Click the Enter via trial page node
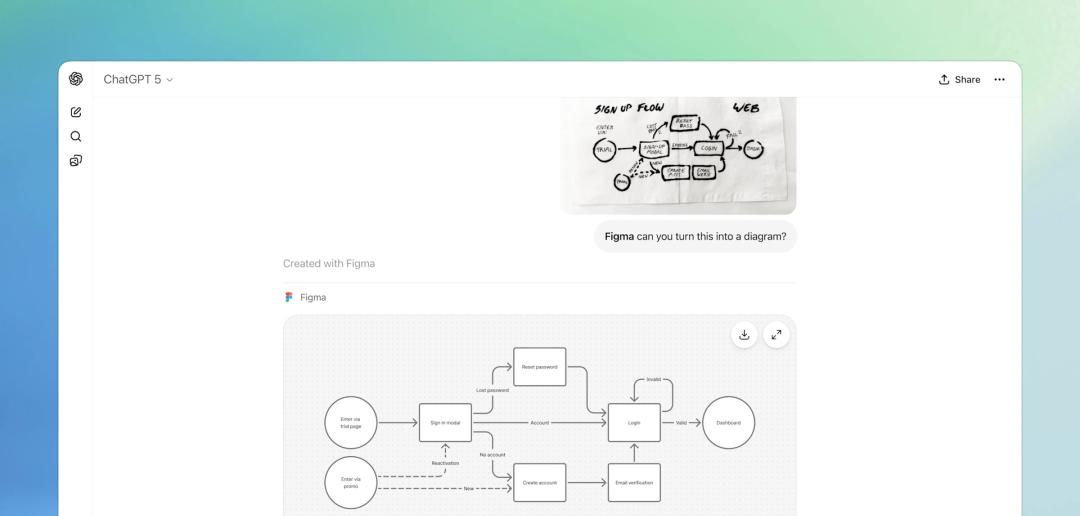 (x=351, y=423)
